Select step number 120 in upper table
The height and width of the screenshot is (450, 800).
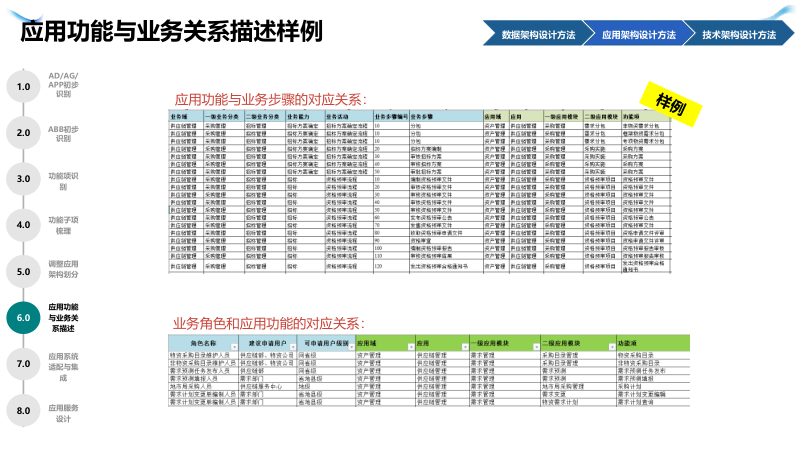click(x=391, y=266)
